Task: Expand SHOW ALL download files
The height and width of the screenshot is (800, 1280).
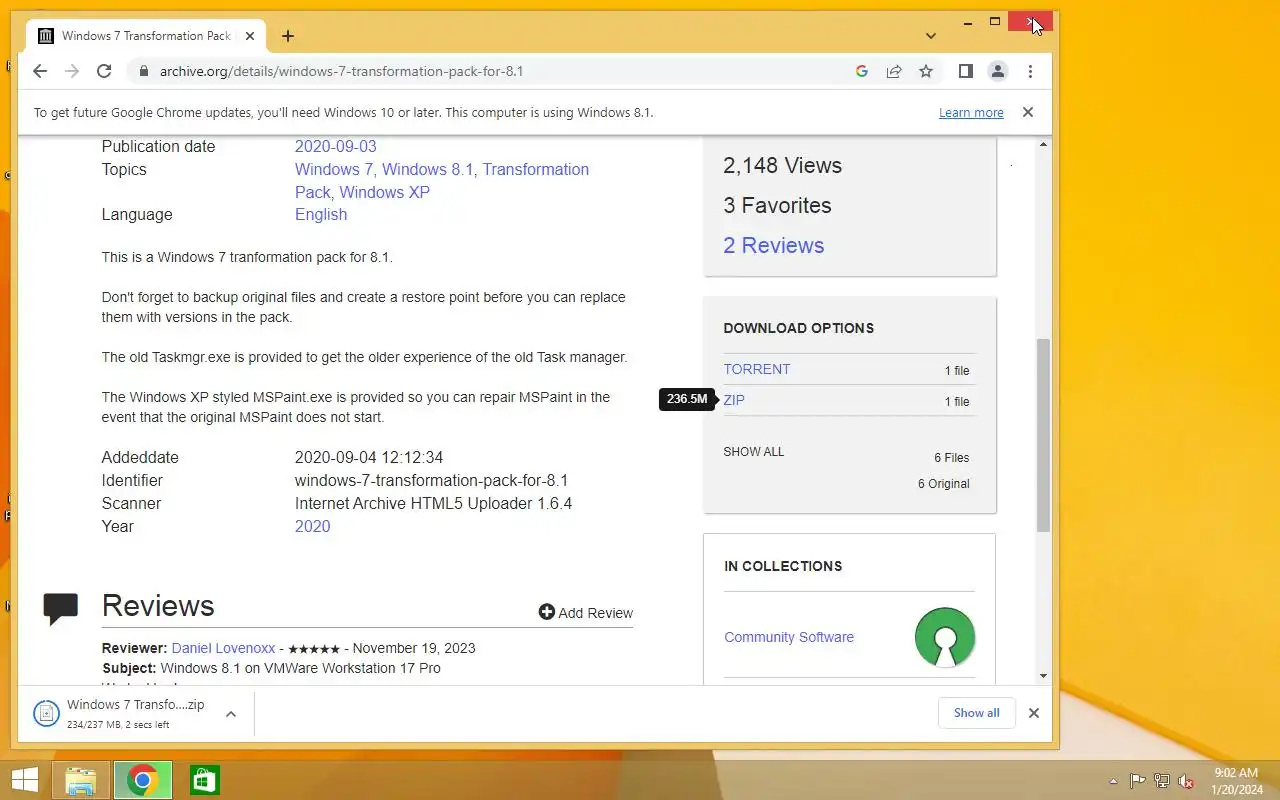Action: tap(754, 452)
